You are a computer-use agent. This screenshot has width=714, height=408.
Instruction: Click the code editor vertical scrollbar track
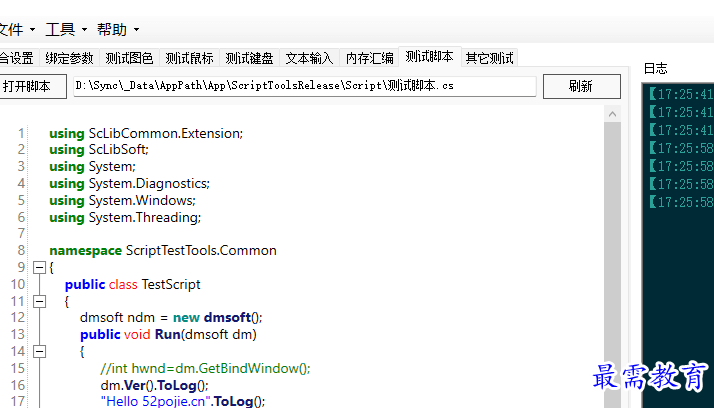tap(612, 264)
